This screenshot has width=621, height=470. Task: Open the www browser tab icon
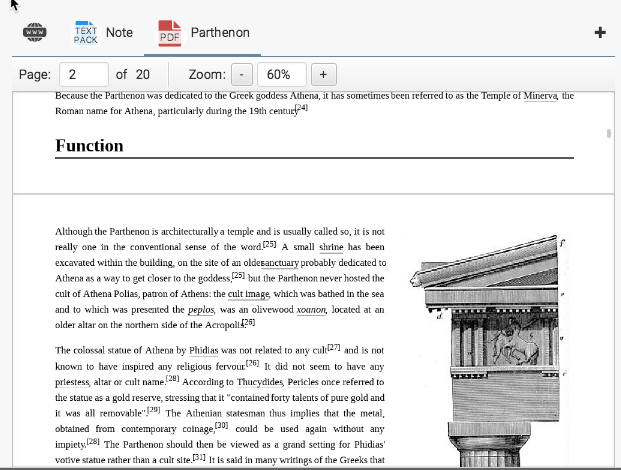point(35,33)
